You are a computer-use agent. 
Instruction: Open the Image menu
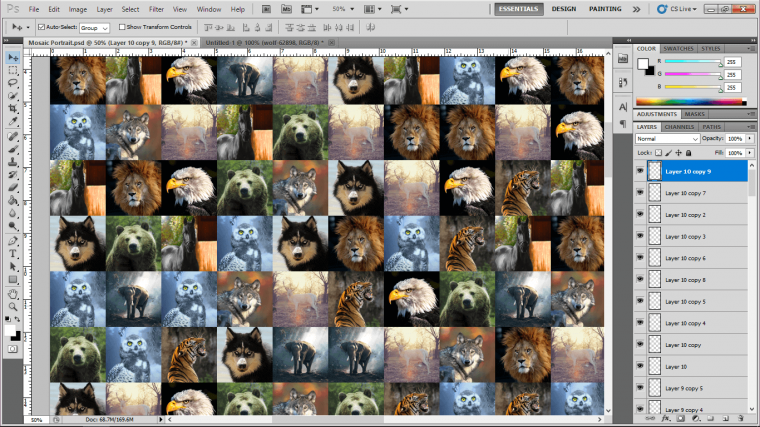78,9
